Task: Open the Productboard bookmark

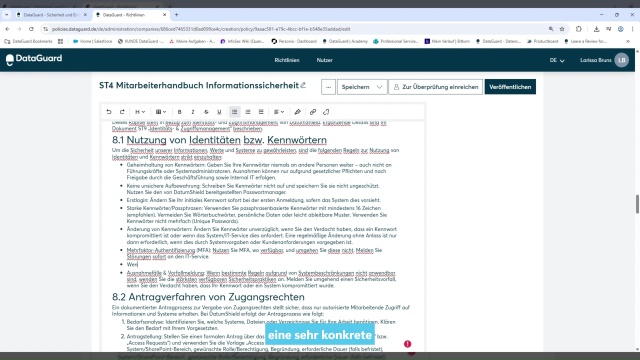Action: 542,41
